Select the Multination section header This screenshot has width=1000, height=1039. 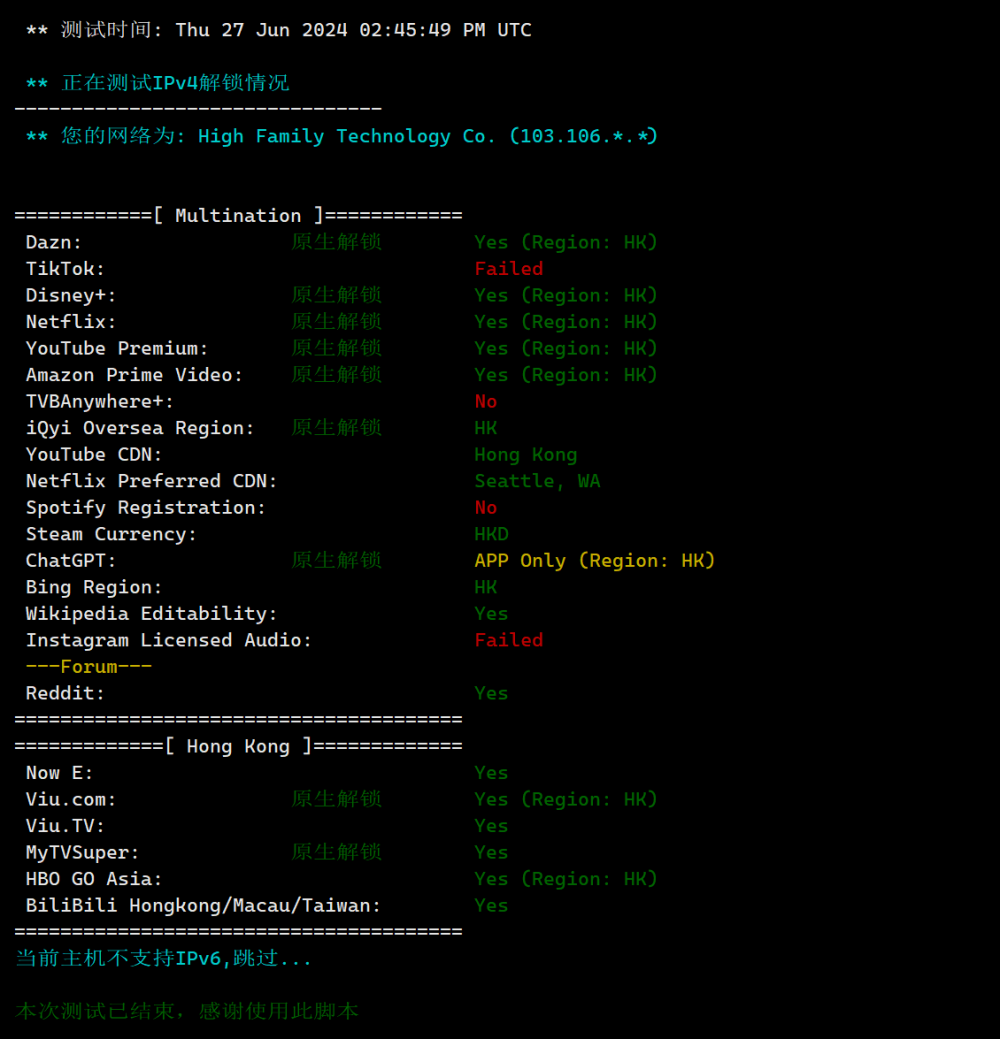[238, 216]
